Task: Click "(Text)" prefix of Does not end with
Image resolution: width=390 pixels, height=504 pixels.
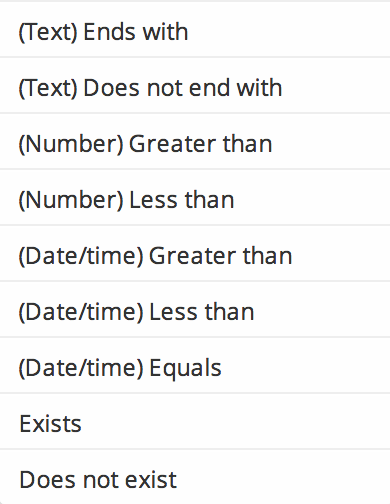Action: point(48,89)
